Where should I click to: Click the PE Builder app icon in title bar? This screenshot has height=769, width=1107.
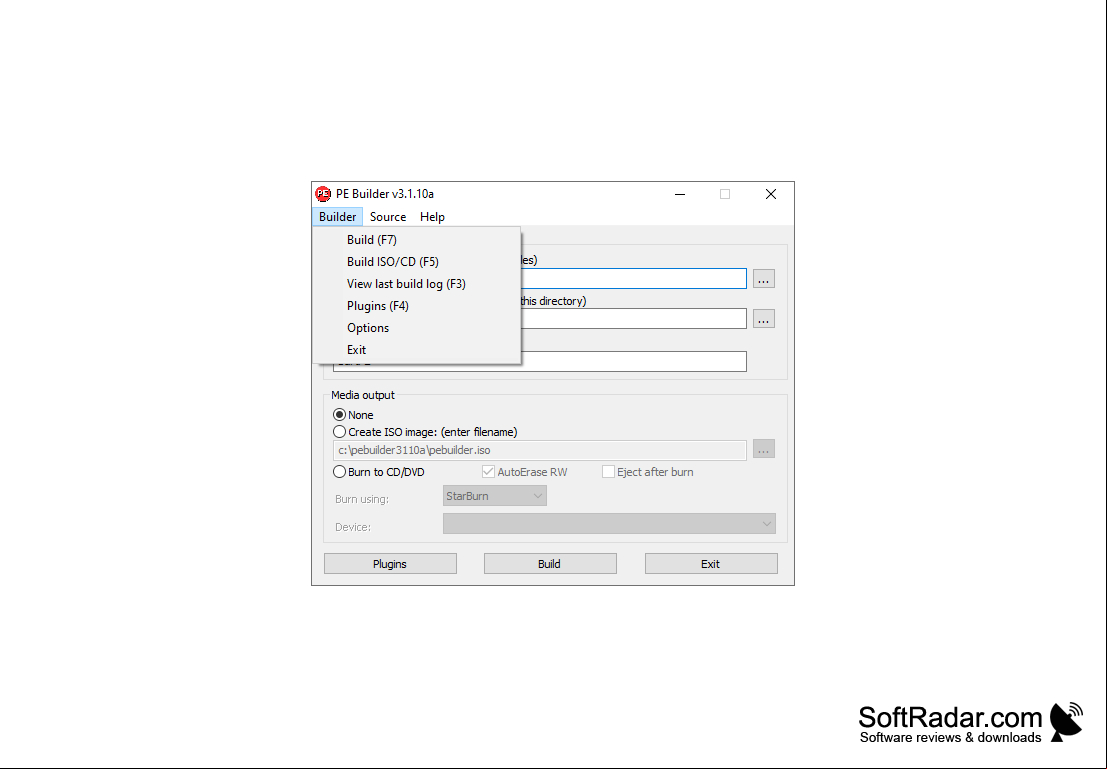point(323,193)
